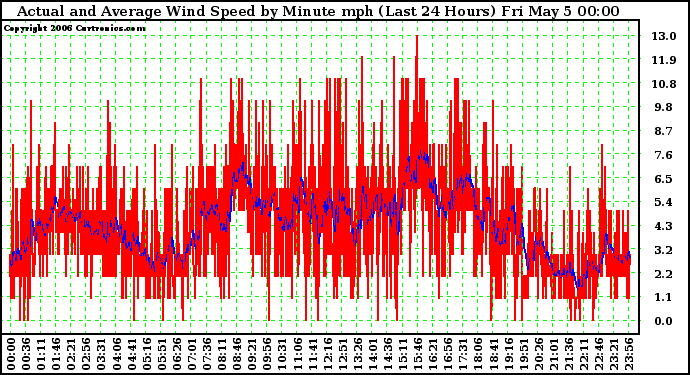
Task: Click the 1.1 y-axis label
Action: click(x=664, y=298)
